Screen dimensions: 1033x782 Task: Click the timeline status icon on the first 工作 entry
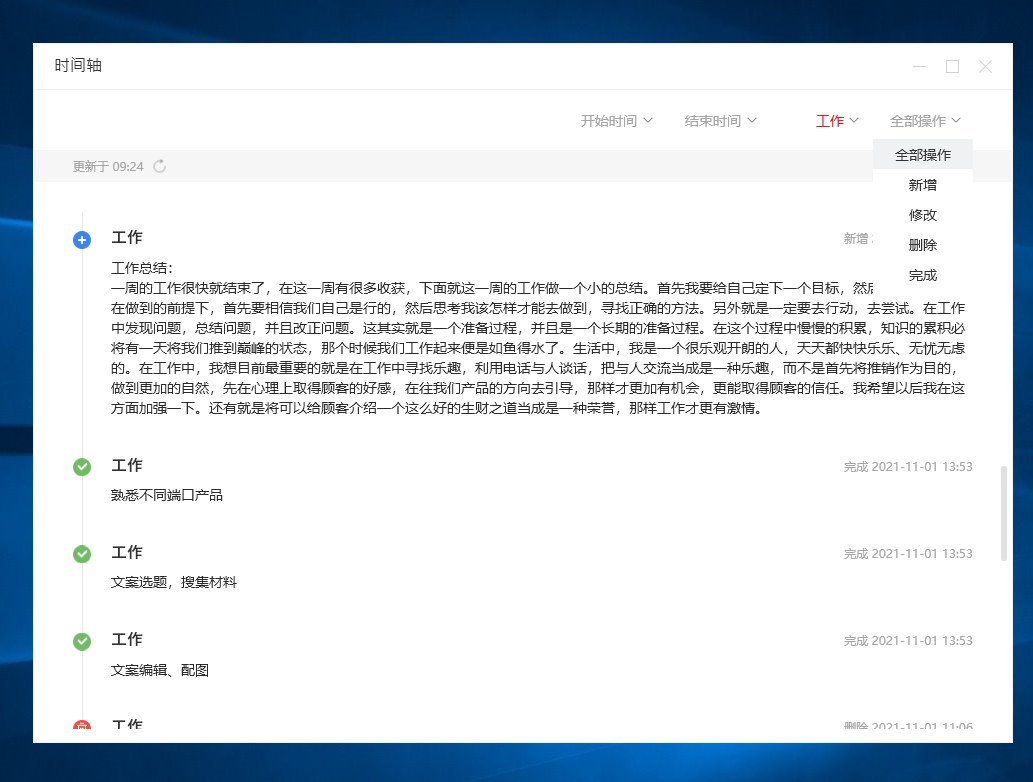click(81, 239)
